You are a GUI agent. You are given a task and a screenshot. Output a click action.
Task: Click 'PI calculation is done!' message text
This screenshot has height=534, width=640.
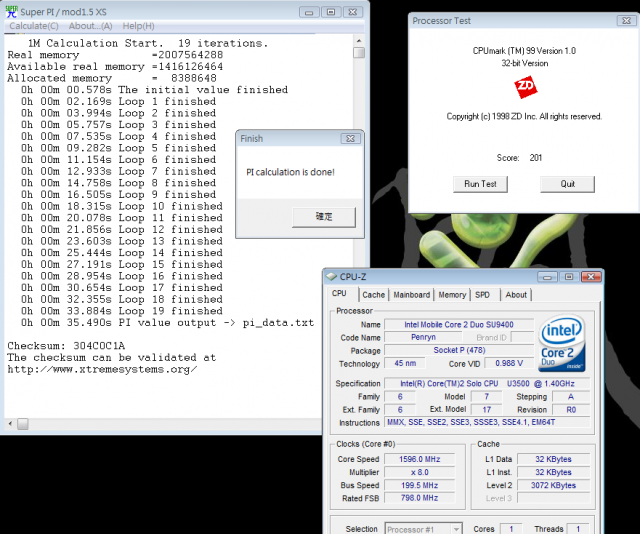290,172
